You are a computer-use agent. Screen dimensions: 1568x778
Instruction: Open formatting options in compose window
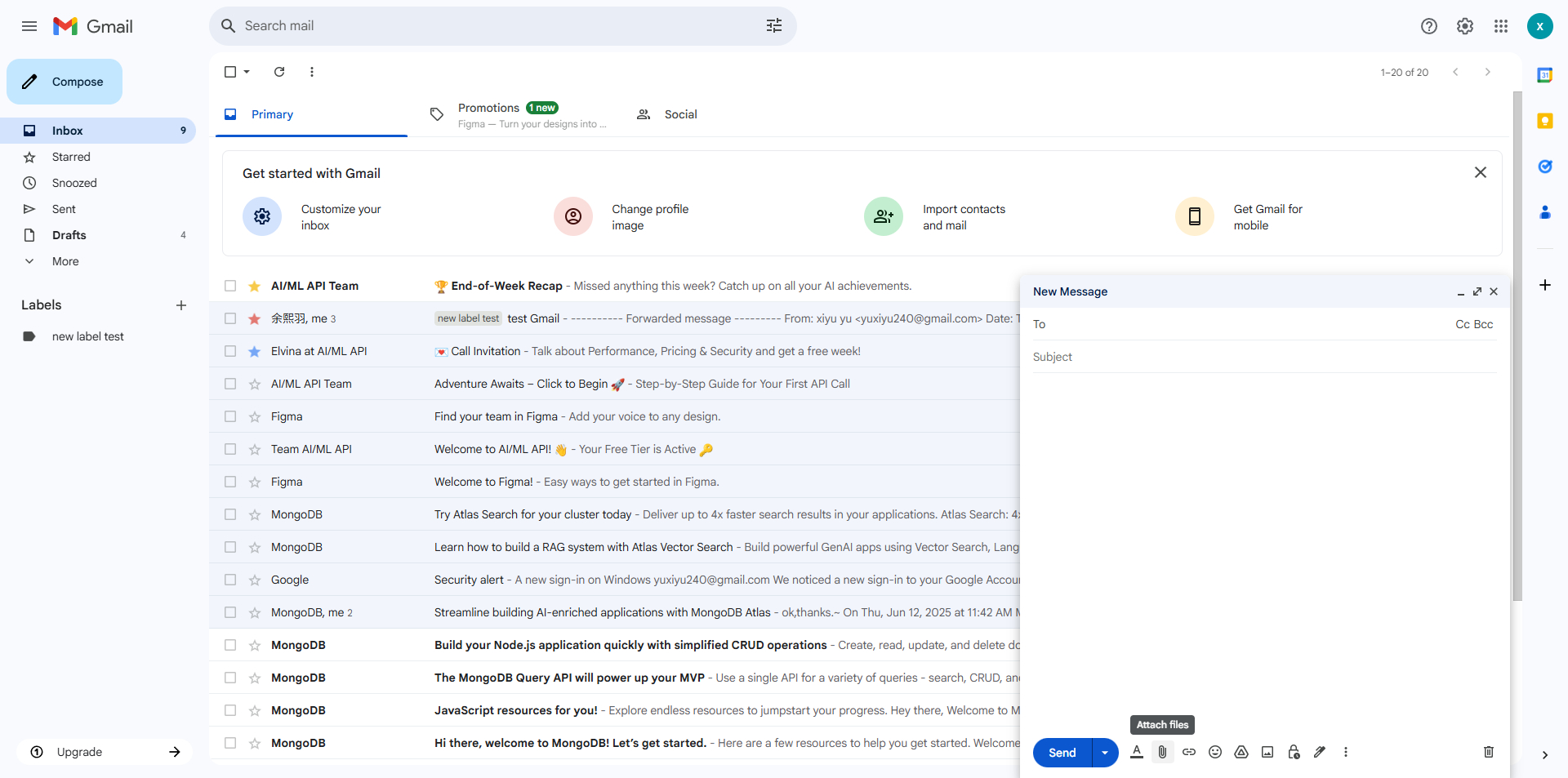click(1137, 753)
